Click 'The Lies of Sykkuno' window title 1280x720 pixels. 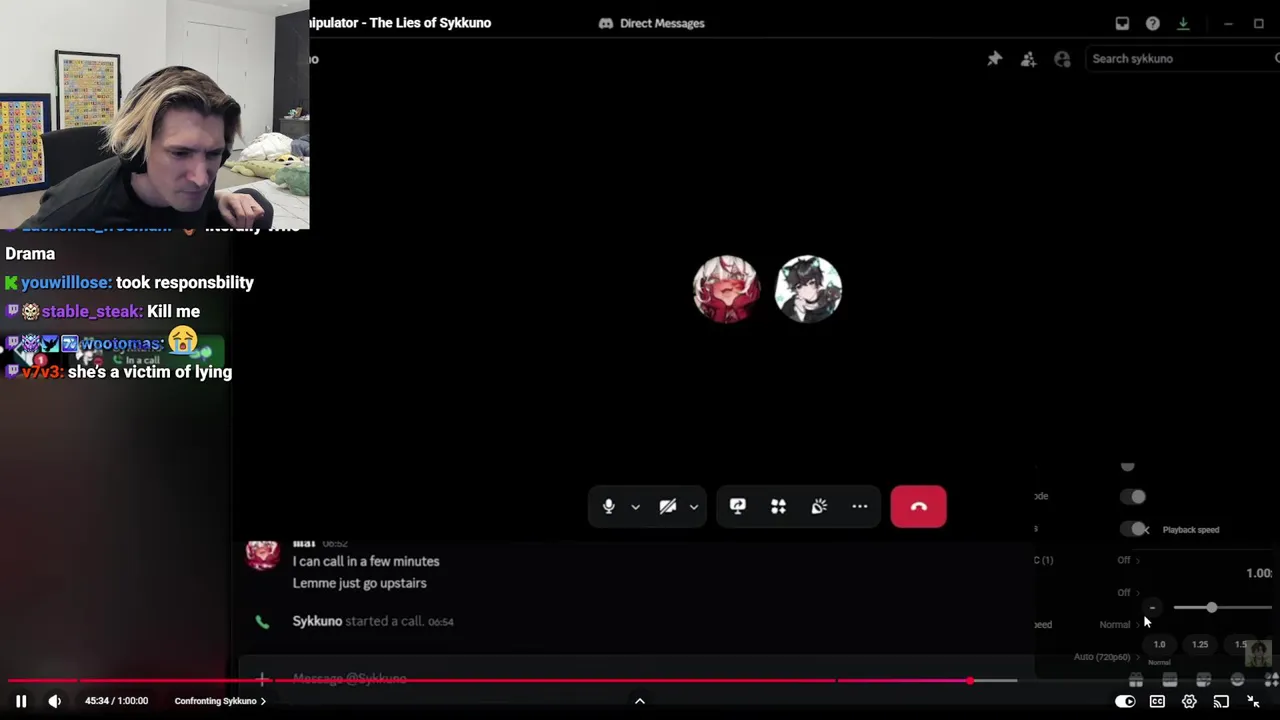pyautogui.click(x=430, y=23)
